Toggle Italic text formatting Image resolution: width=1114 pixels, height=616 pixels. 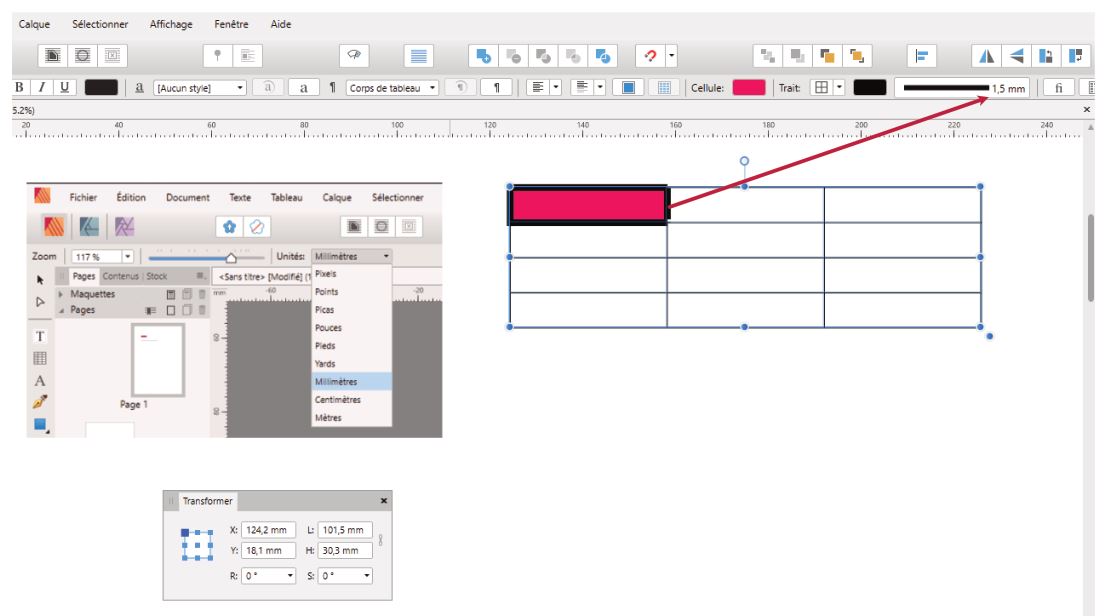coord(41,87)
